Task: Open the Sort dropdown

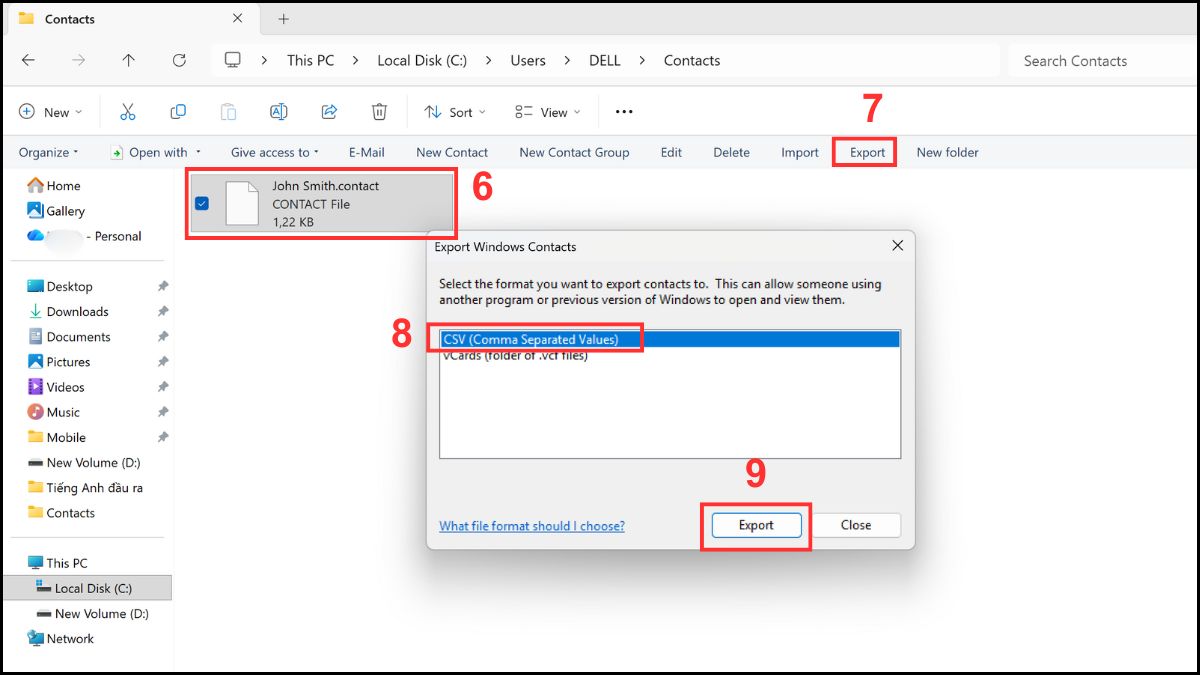Action: point(454,112)
